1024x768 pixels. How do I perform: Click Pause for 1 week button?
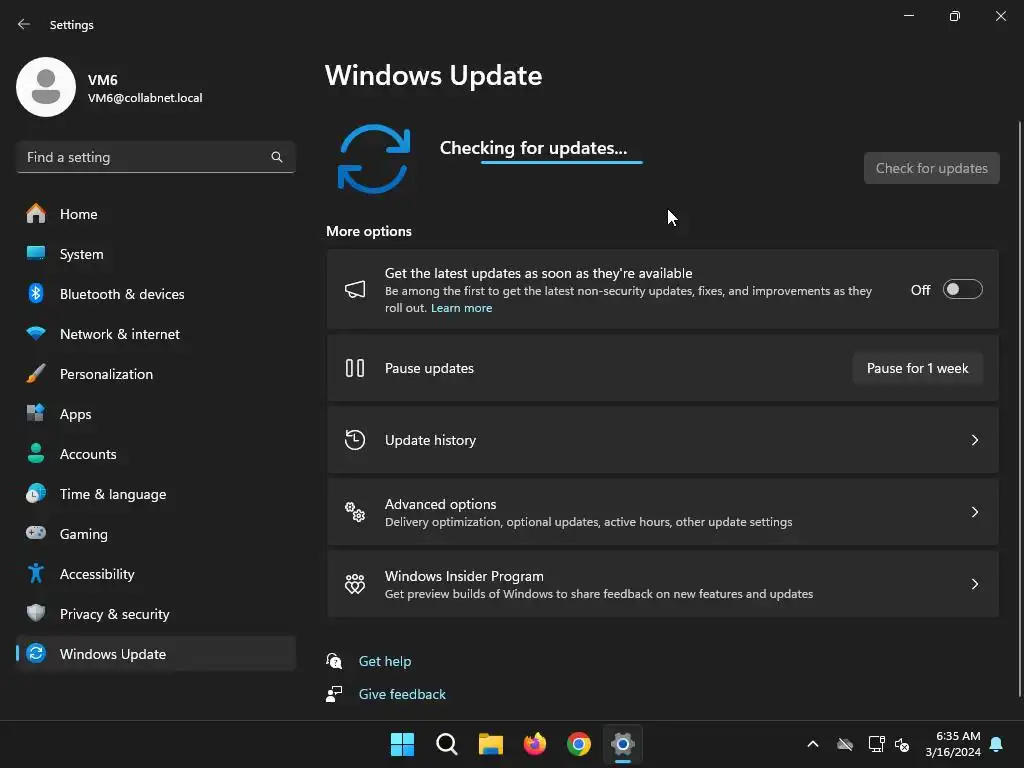pyautogui.click(x=918, y=368)
